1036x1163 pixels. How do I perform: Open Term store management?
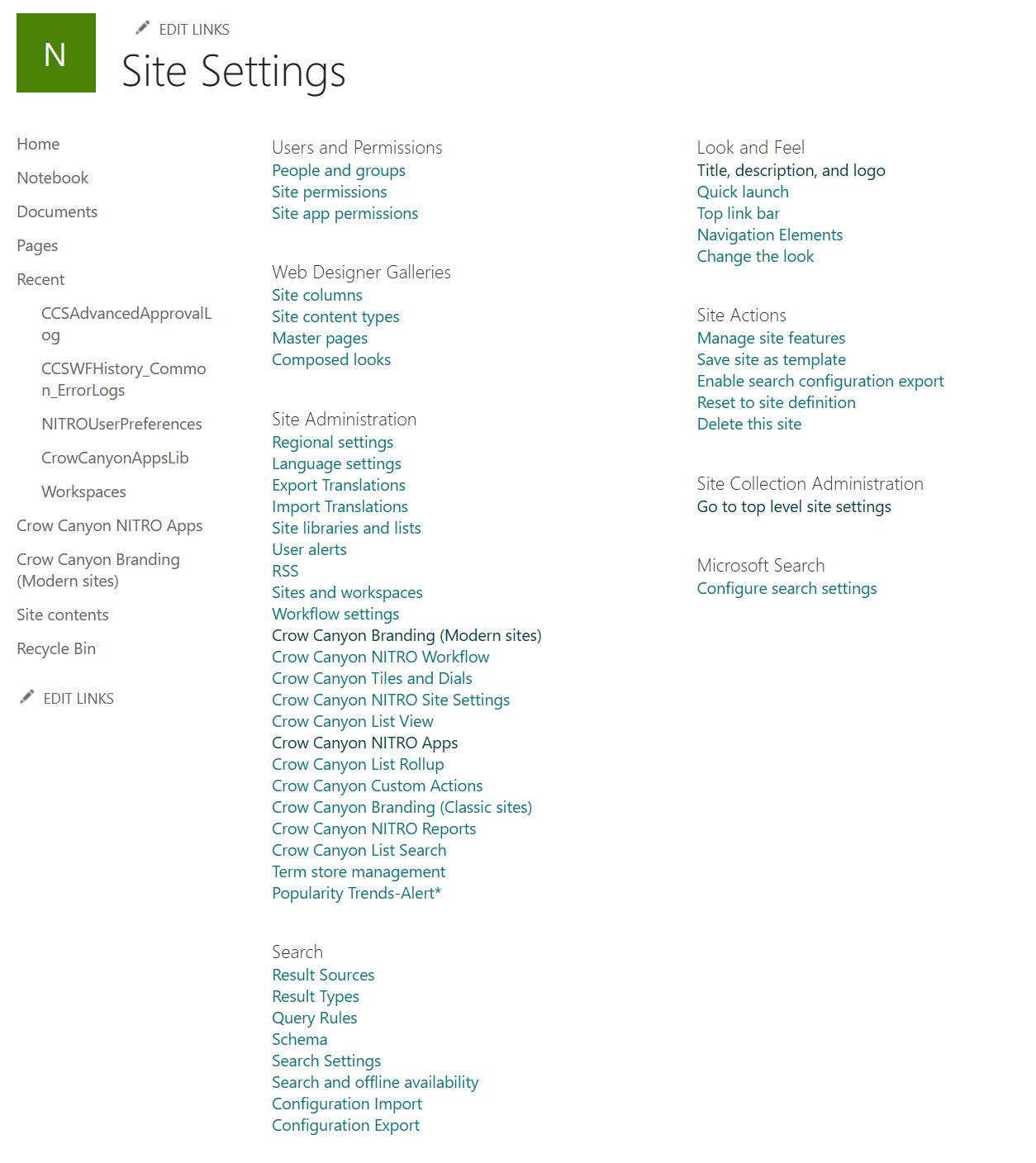358,871
